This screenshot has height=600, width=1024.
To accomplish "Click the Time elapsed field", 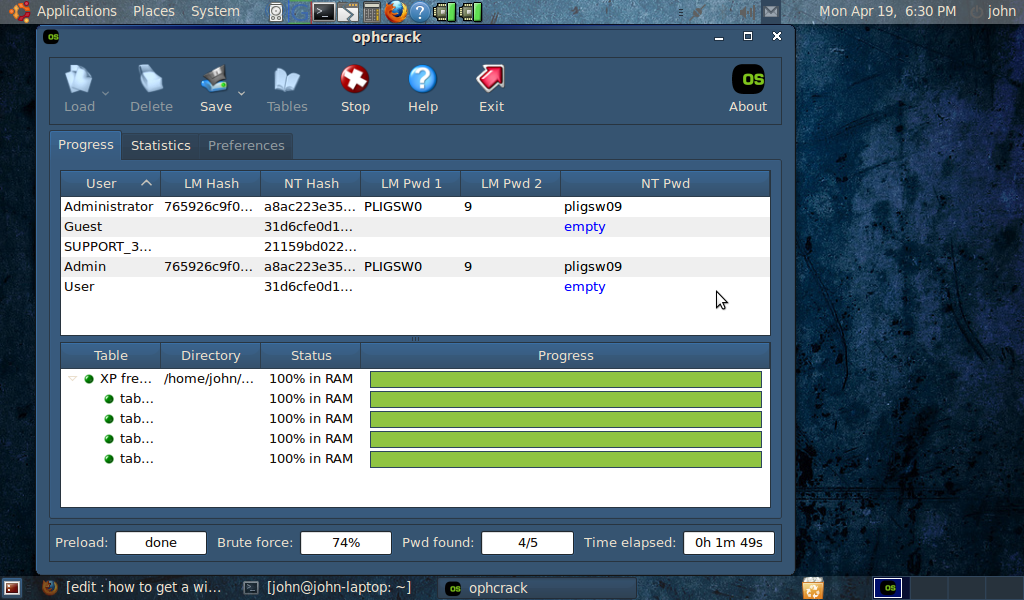I will [x=729, y=543].
